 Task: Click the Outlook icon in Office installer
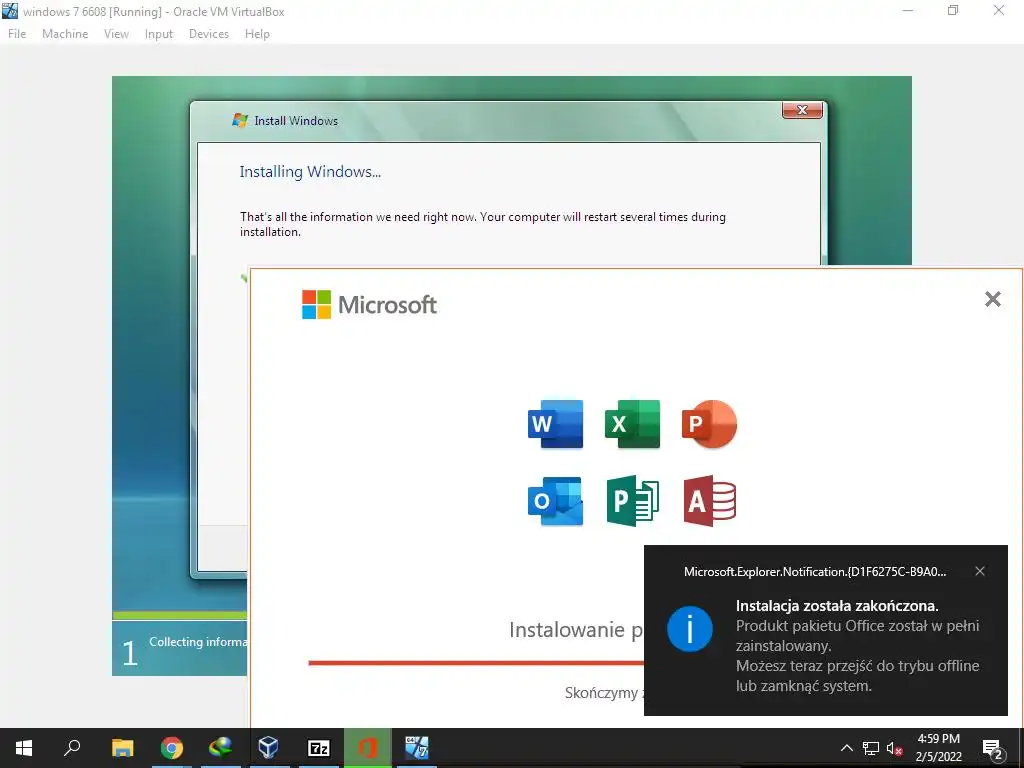coord(555,501)
